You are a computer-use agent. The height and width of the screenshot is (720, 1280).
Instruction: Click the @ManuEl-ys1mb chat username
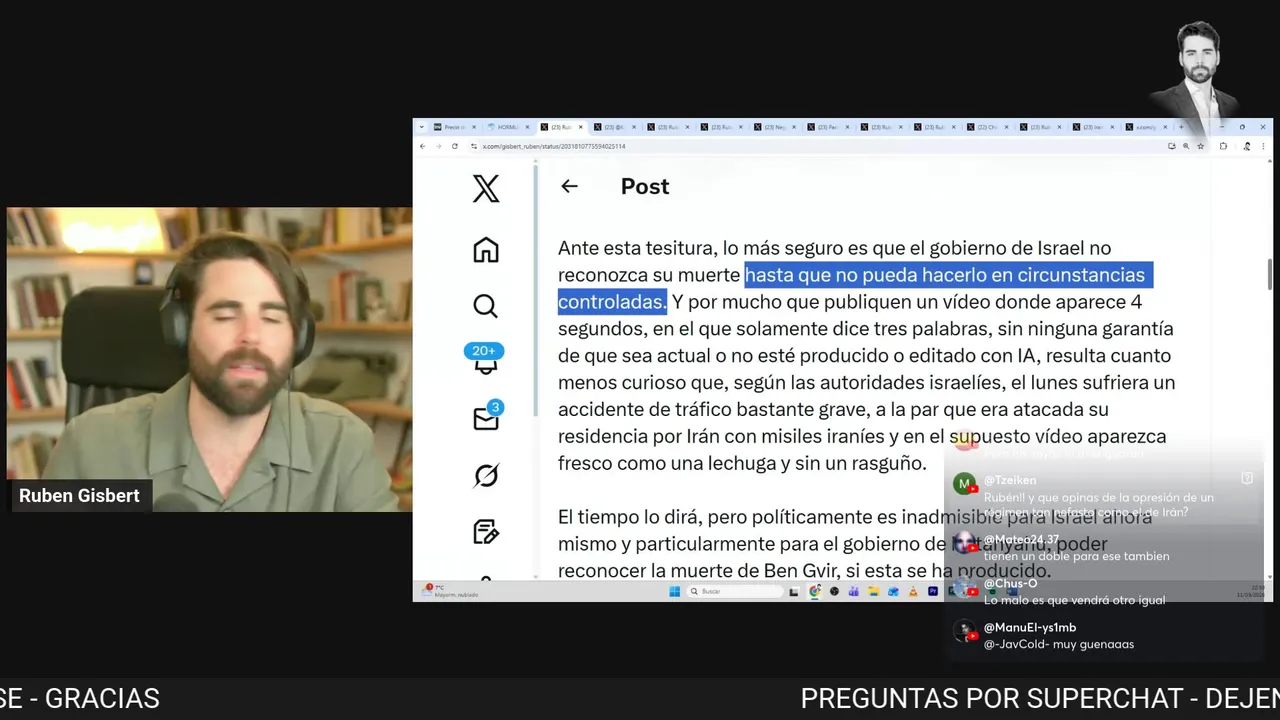pos(1030,628)
